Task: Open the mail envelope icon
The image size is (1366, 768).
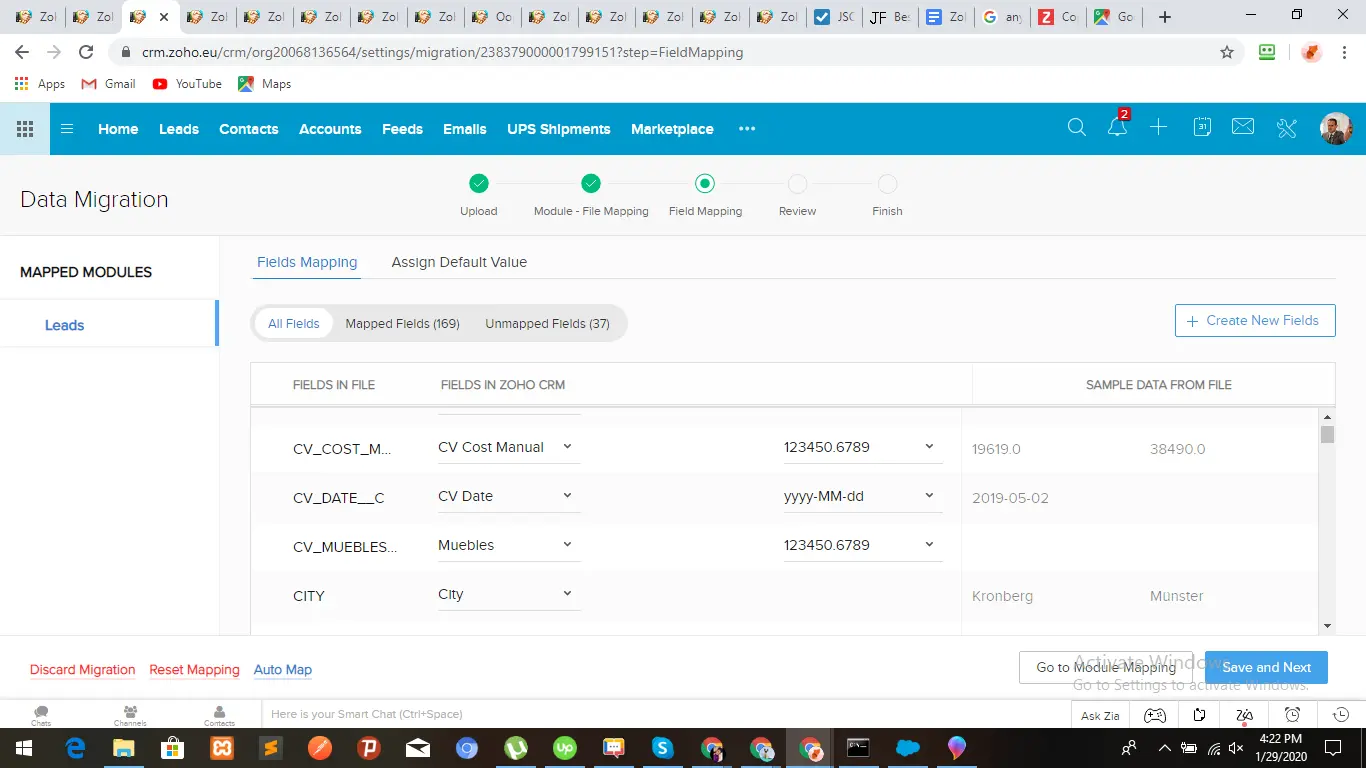Action: (x=1243, y=128)
